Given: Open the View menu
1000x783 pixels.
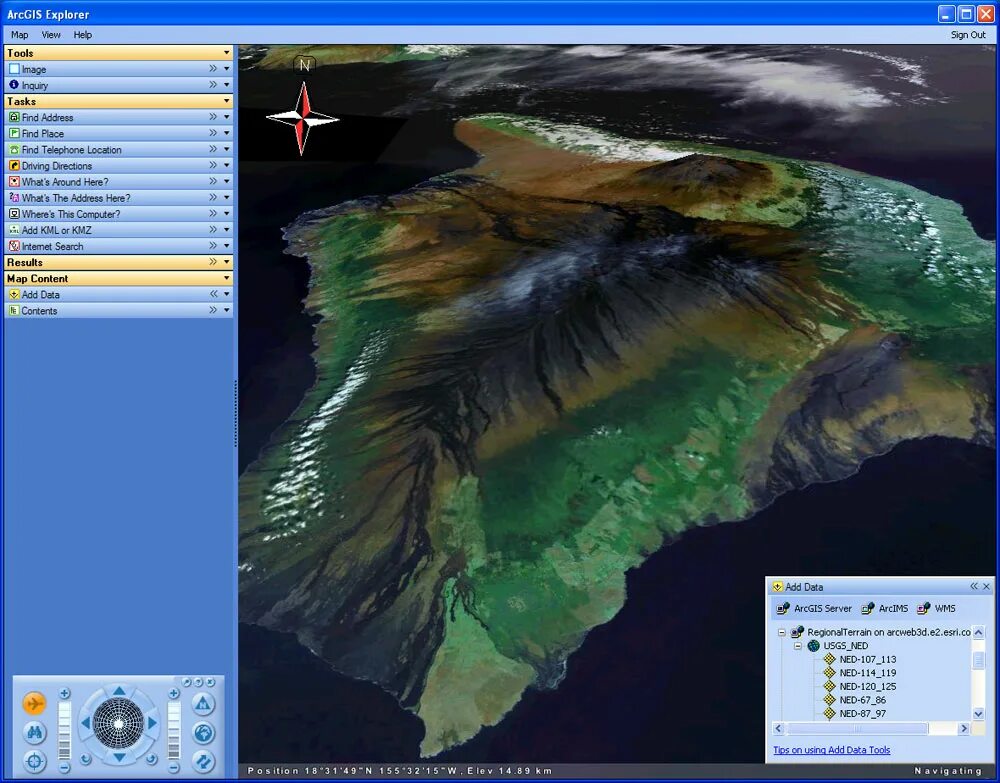Looking at the screenshot, I should (50, 34).
